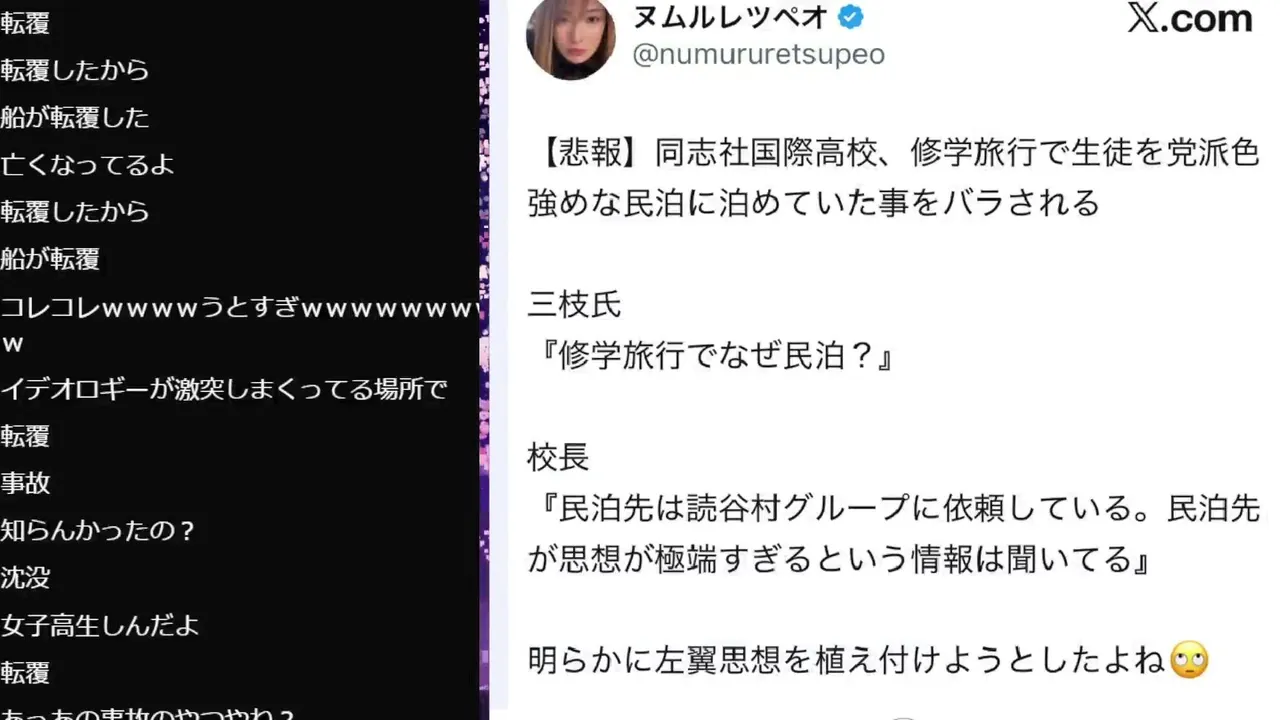Click chat comment 沈没
This screenshot has height=720, width=1280.
25,578
